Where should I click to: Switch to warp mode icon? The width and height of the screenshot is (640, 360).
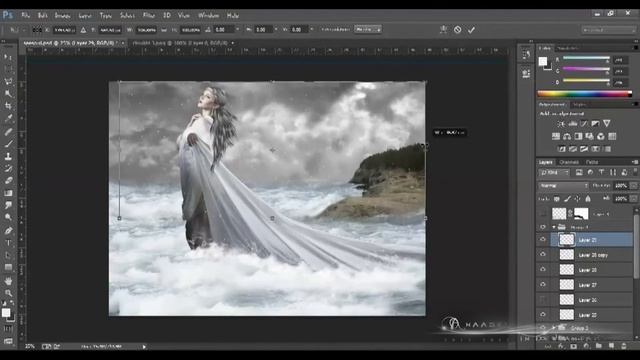point(443,30)
